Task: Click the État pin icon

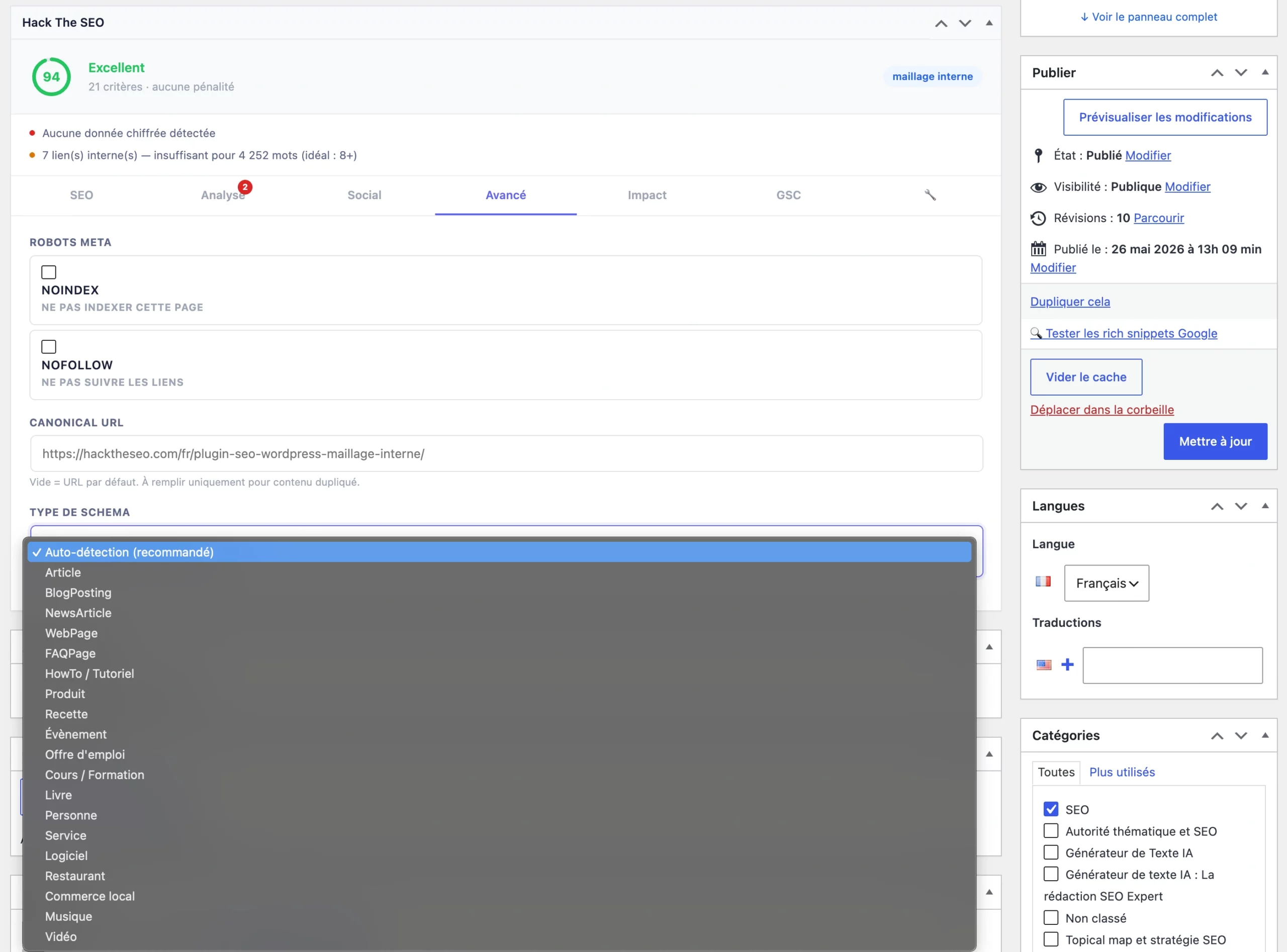Action: (x=1038, y=155)
